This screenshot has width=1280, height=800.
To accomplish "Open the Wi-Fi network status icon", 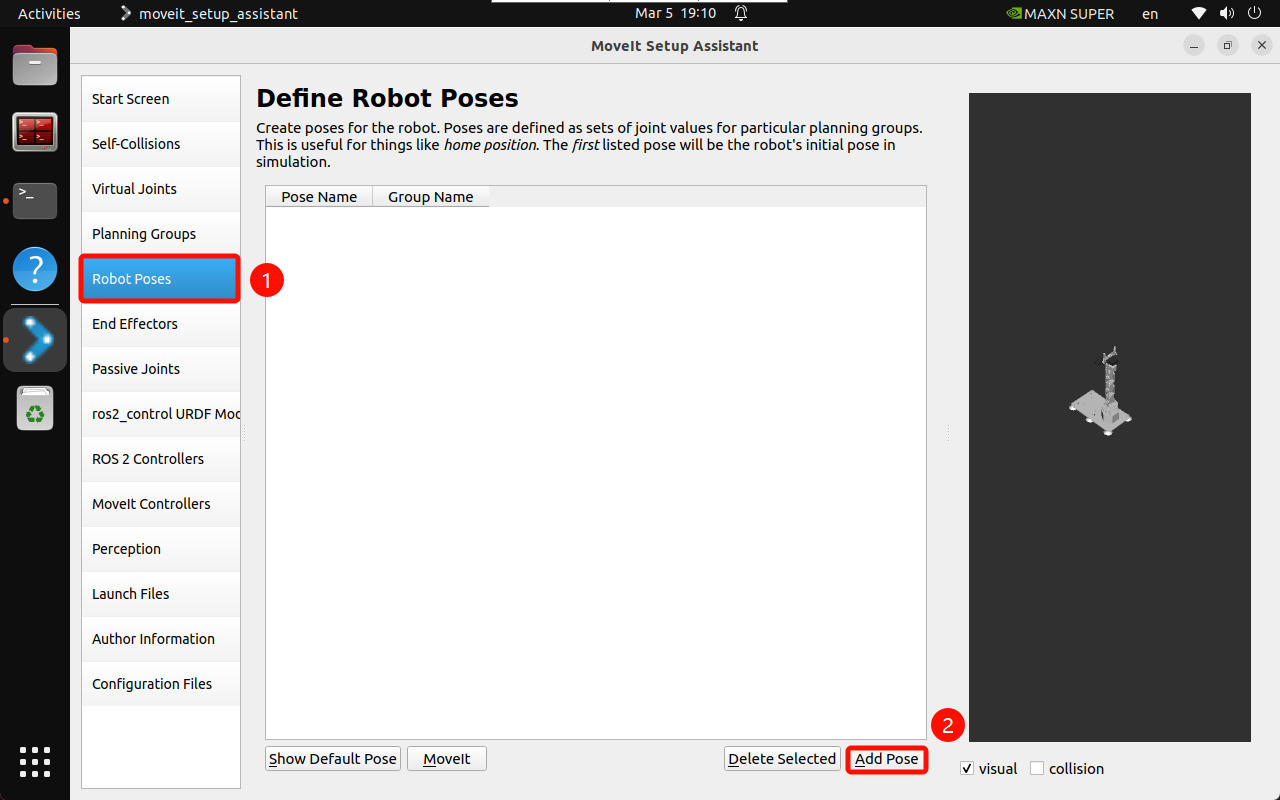I will point(1199,14).
